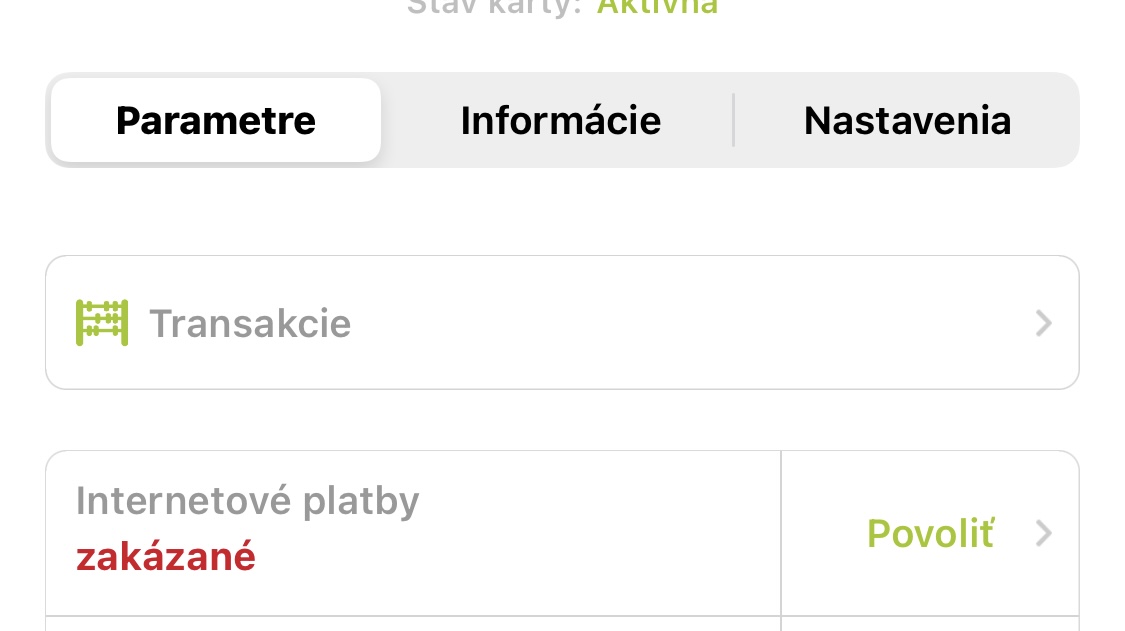Click the green abacus Transakcie icon
1125x631 pixels.
pos(102,323)
